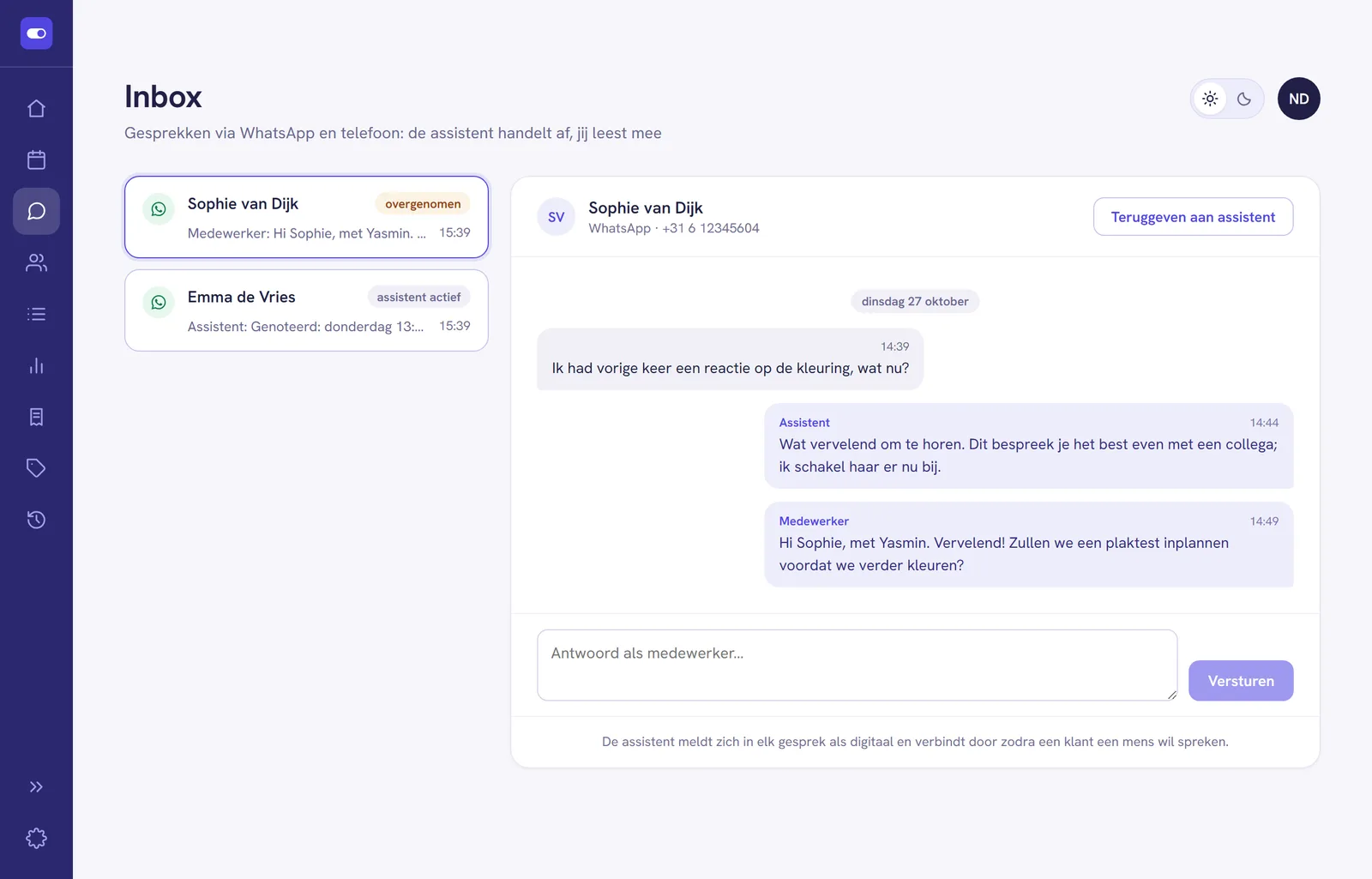This screenshot has height=879, width=1372.
Task: Click the overgenomen status badge
Action: point(423,204)
